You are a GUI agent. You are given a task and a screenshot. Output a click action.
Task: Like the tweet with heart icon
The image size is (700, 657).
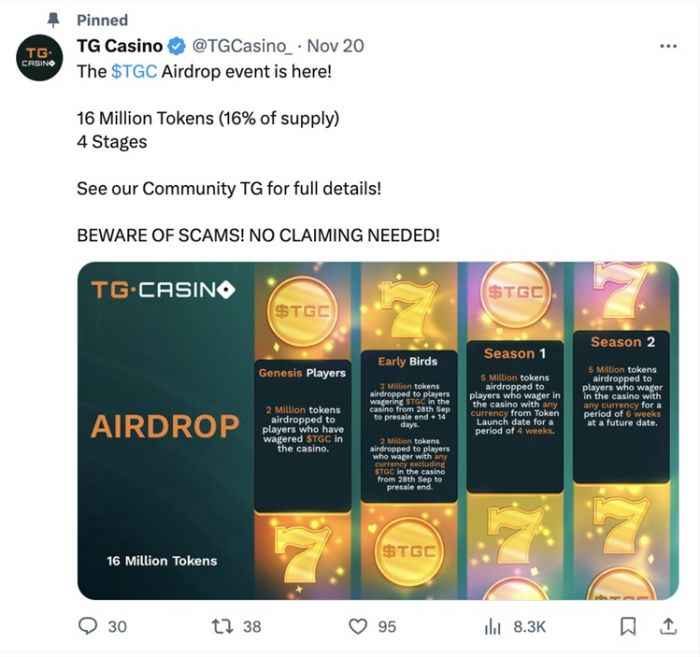[358, 626]
